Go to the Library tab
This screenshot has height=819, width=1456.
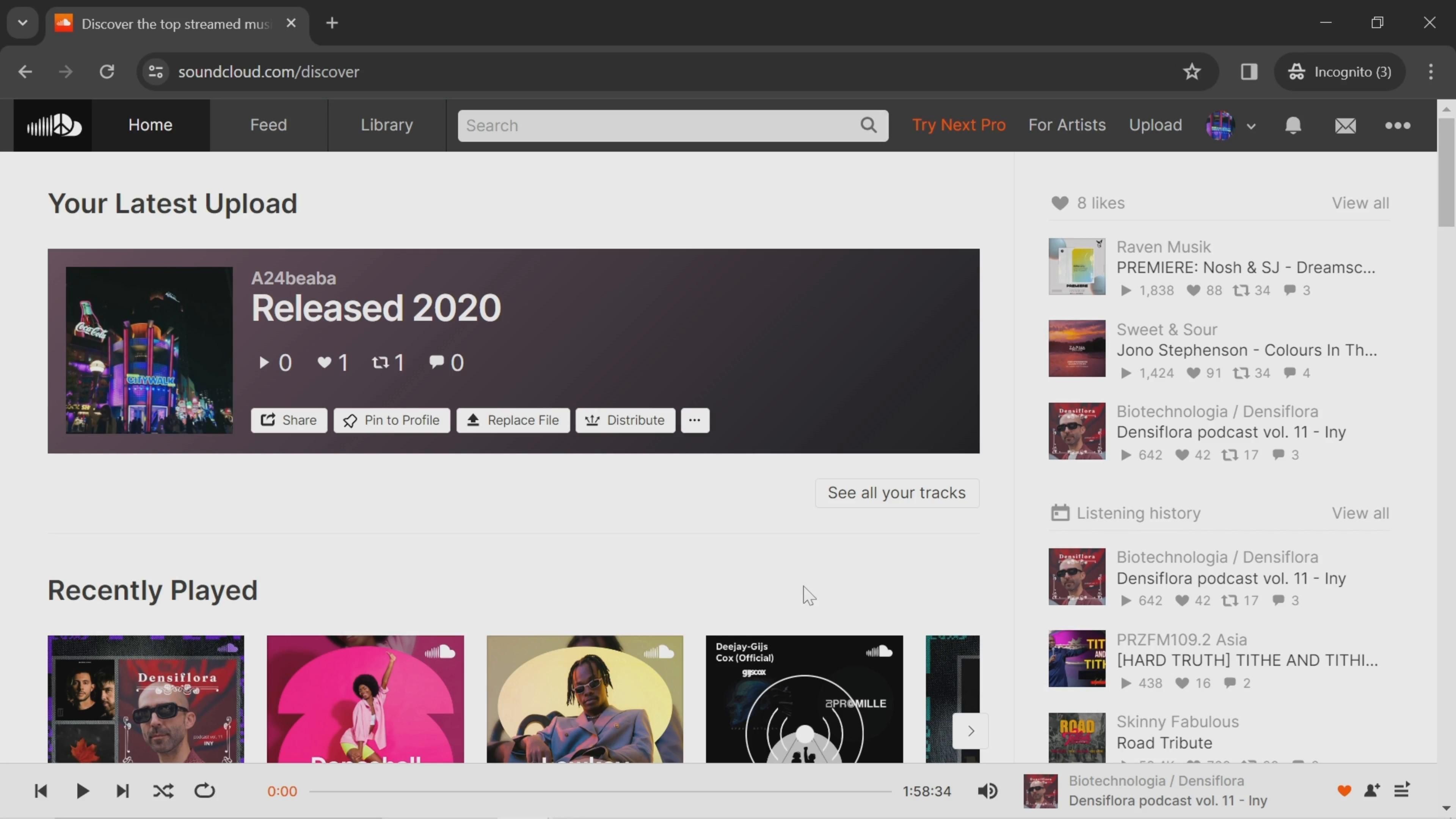(x=387, y=125)
